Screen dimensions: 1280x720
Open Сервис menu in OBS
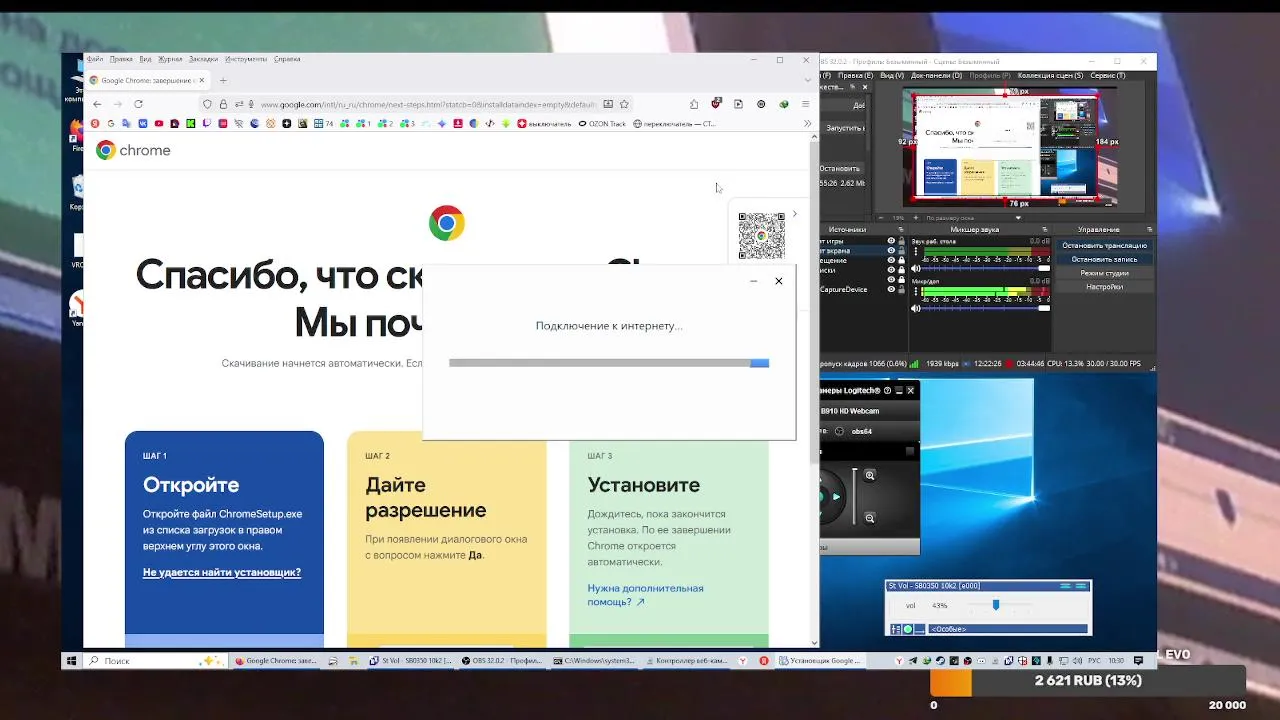coord(1108,75)
